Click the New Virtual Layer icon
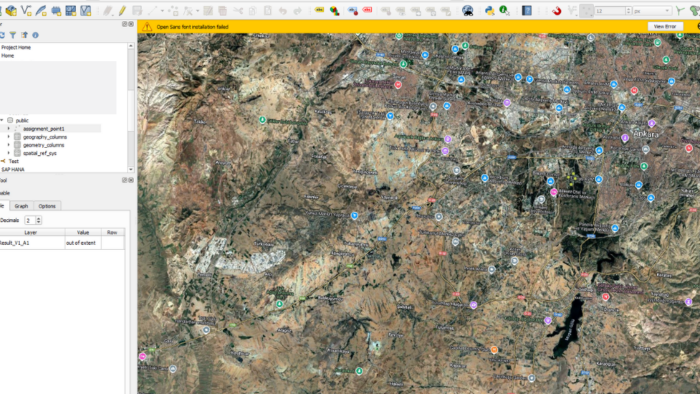This screenshot has width=700, height=394. [x=85, y=10]
